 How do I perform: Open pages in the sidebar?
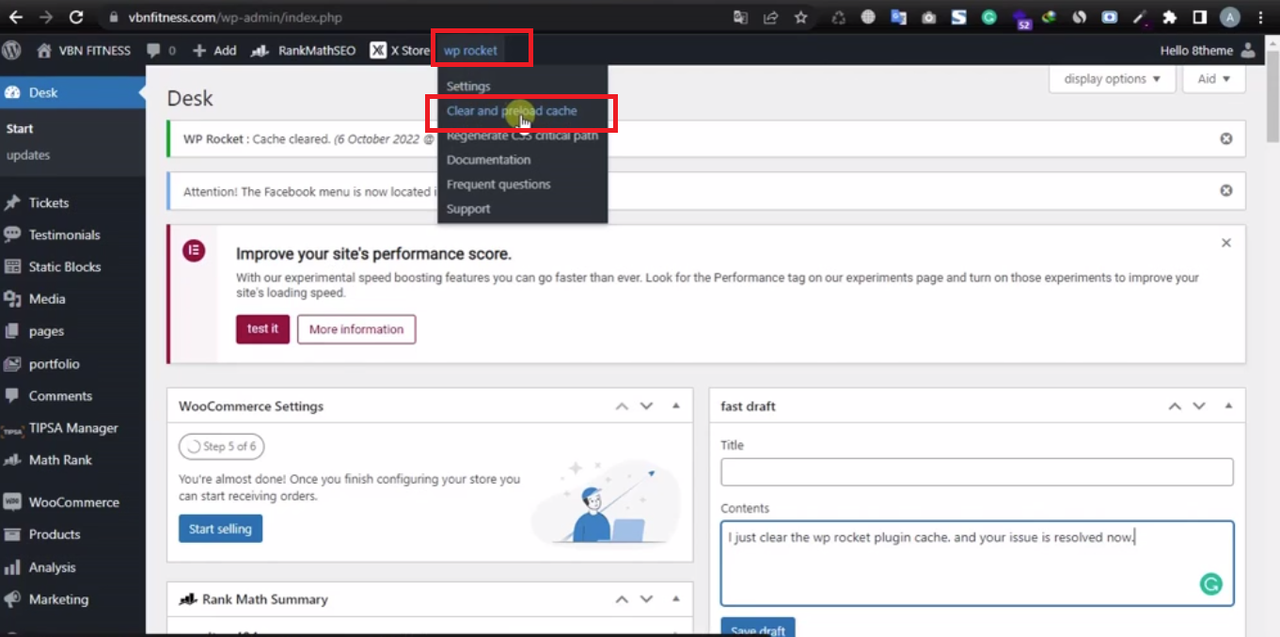pyautogui.click(x=73, y=331)
